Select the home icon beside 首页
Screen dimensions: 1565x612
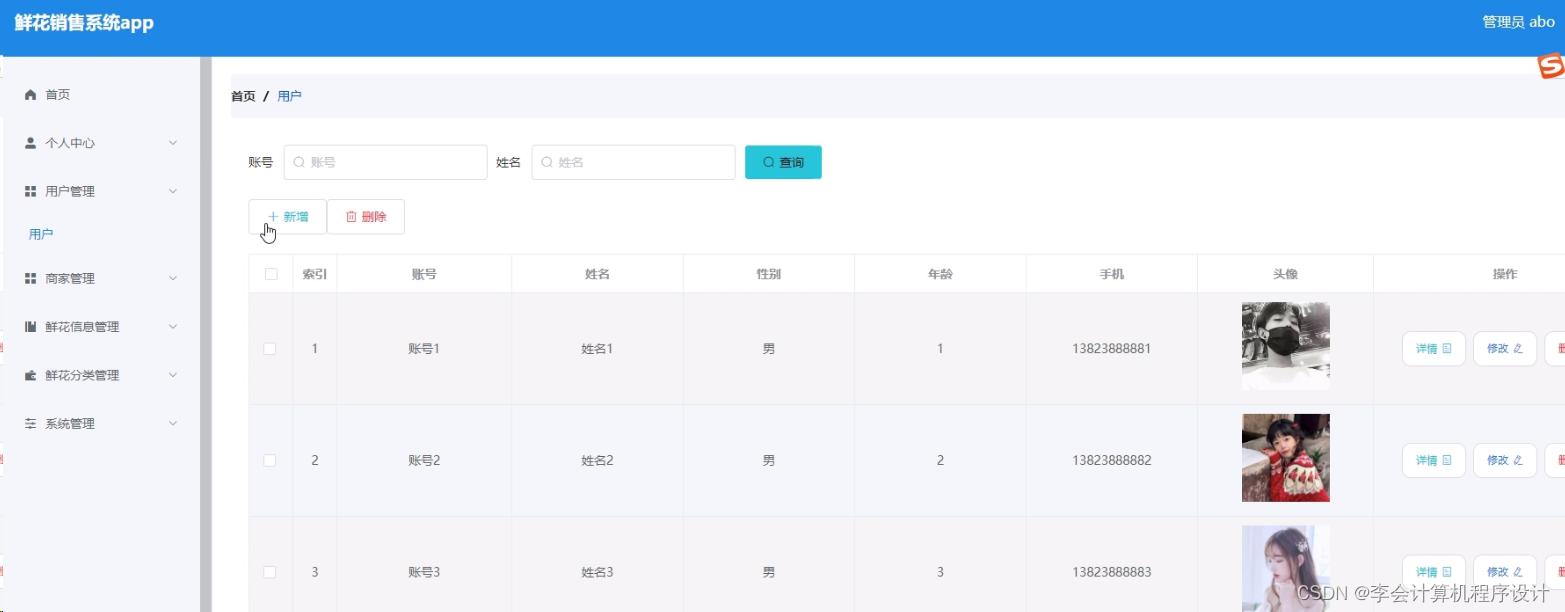(x=30, y=94)
